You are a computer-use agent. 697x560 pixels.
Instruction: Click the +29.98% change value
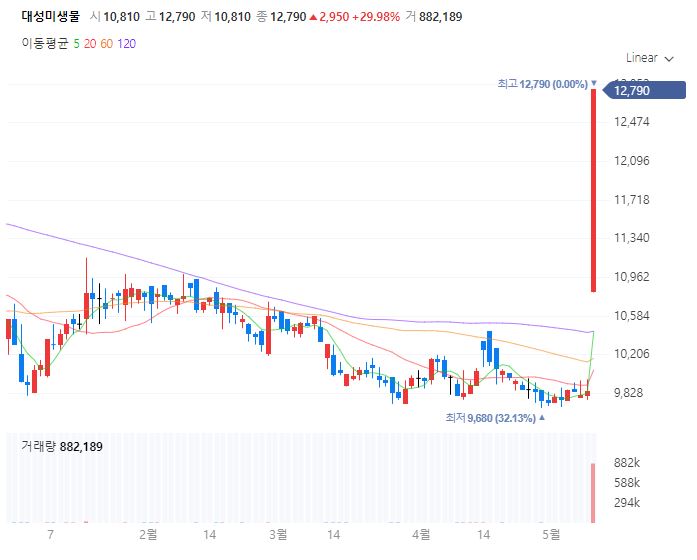(x=376, y=17)
